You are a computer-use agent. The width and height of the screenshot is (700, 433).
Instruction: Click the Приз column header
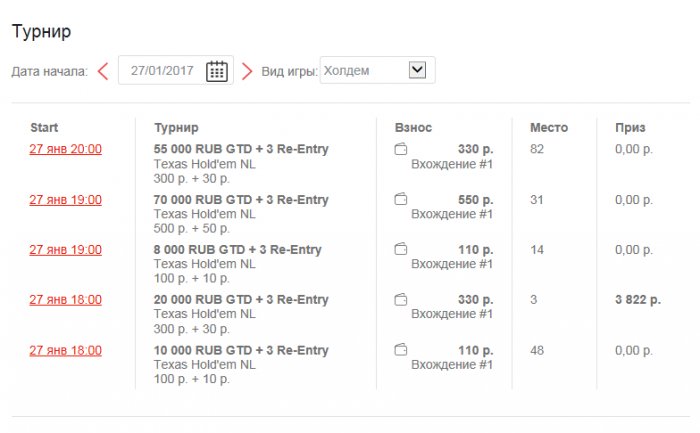[x=630, y=127]
